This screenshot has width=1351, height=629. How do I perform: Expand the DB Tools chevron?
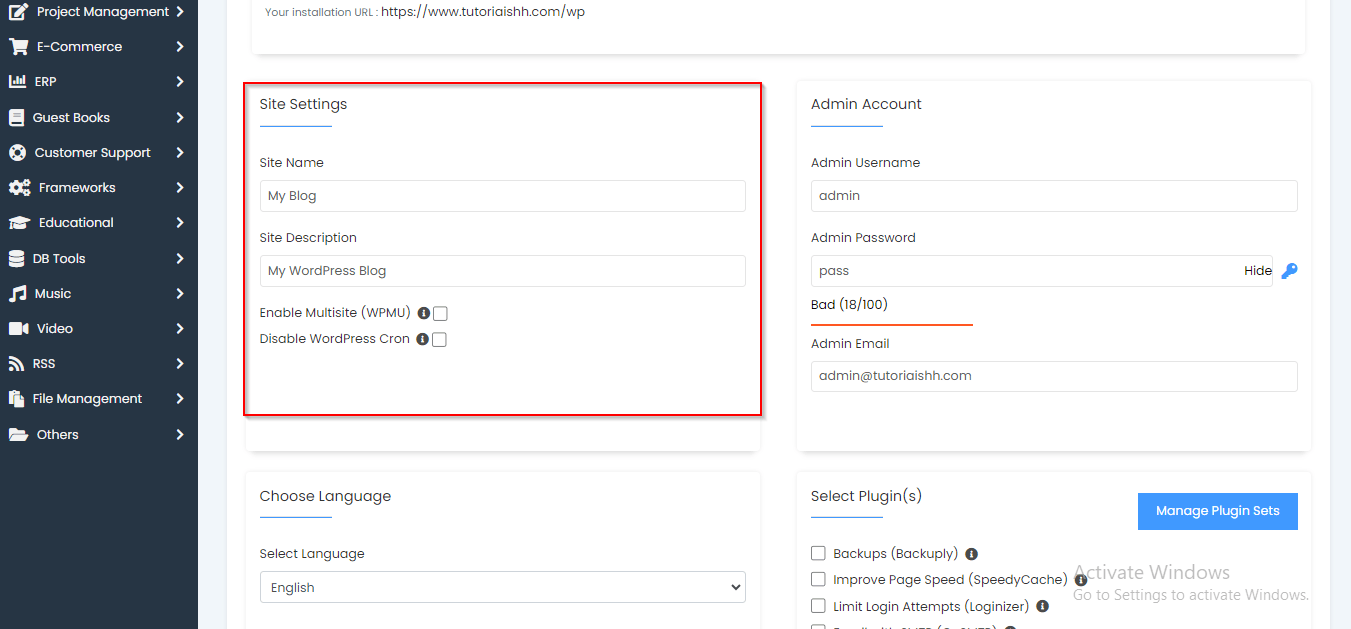(180, 259)
